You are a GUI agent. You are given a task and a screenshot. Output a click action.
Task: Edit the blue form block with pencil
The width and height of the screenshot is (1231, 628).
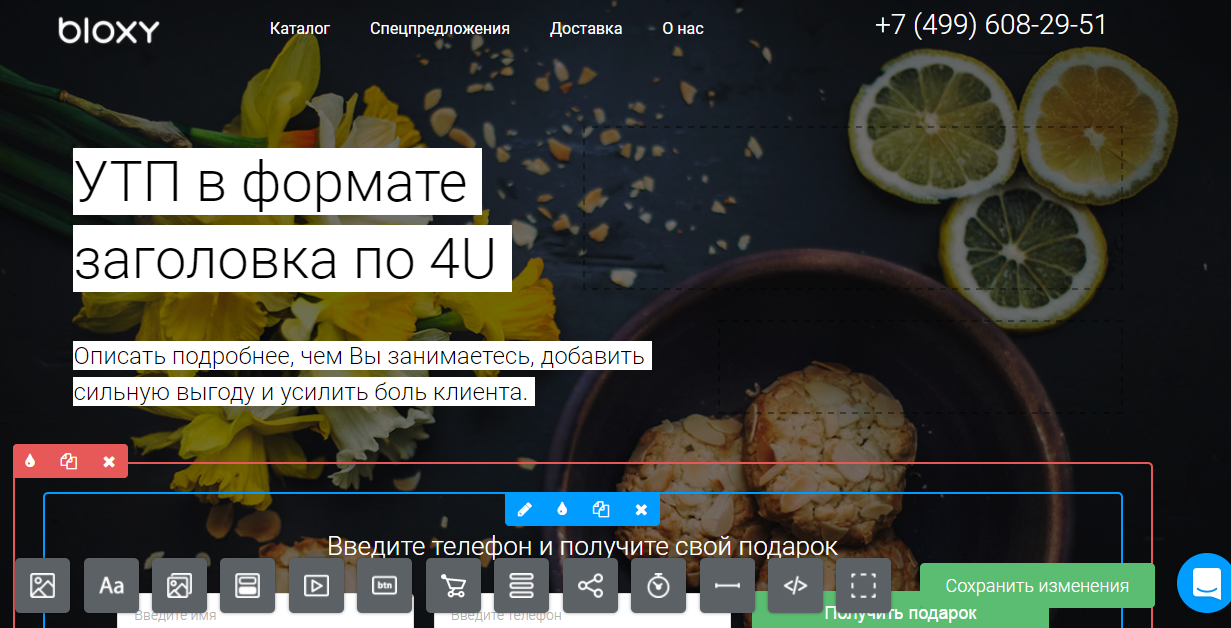[523, 509]
